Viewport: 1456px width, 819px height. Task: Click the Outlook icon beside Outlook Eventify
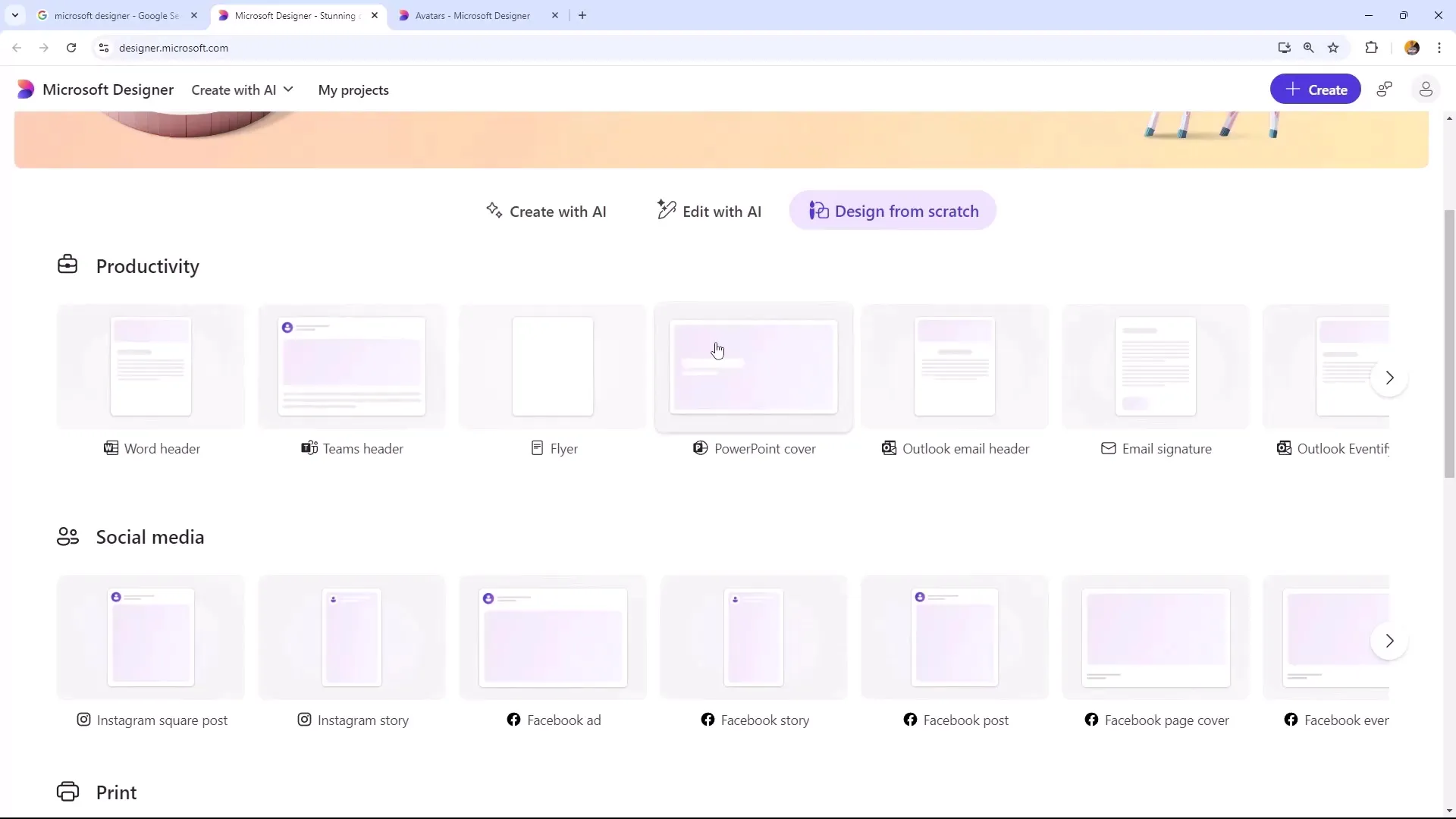[1284, 448]
